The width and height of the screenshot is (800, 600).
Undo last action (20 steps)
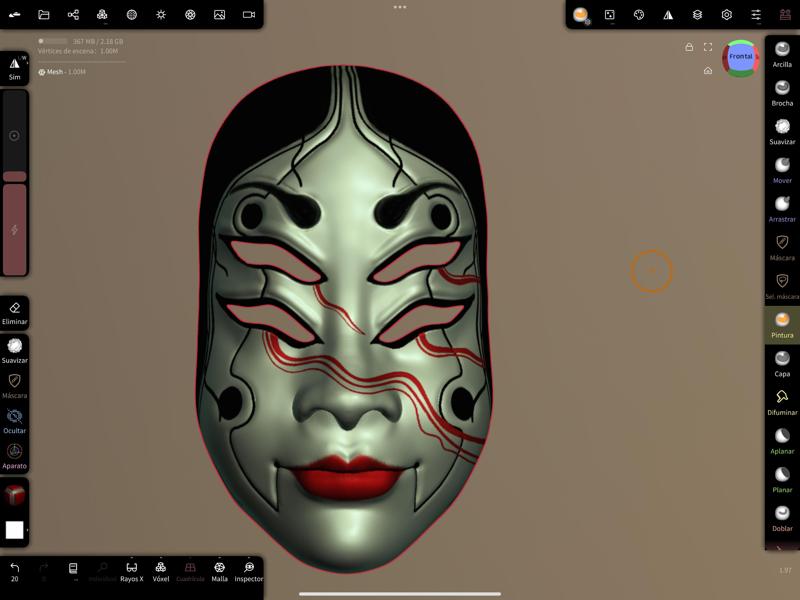pyautogui.click(x=14, y=571)
